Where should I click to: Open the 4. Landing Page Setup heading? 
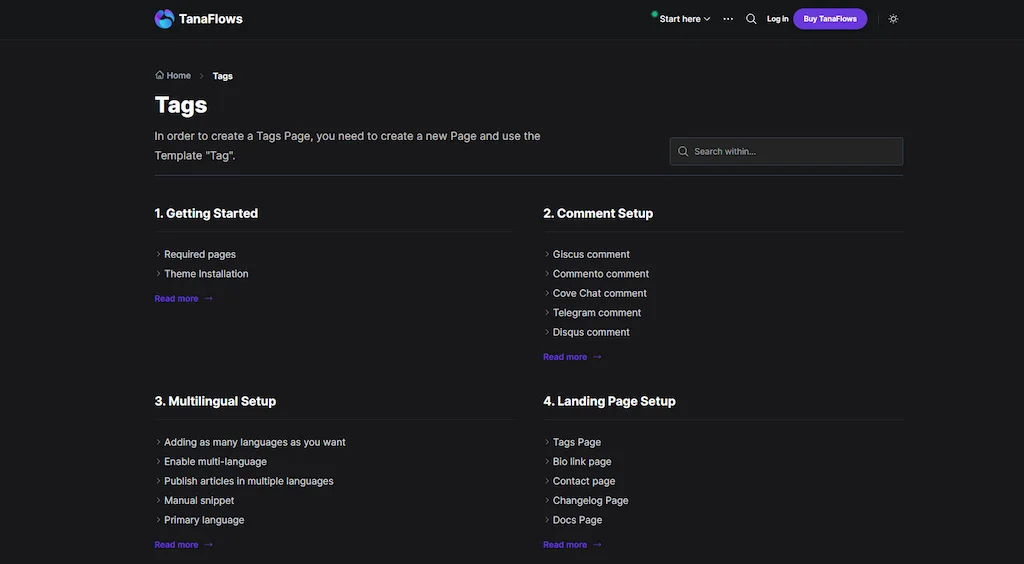609,401
